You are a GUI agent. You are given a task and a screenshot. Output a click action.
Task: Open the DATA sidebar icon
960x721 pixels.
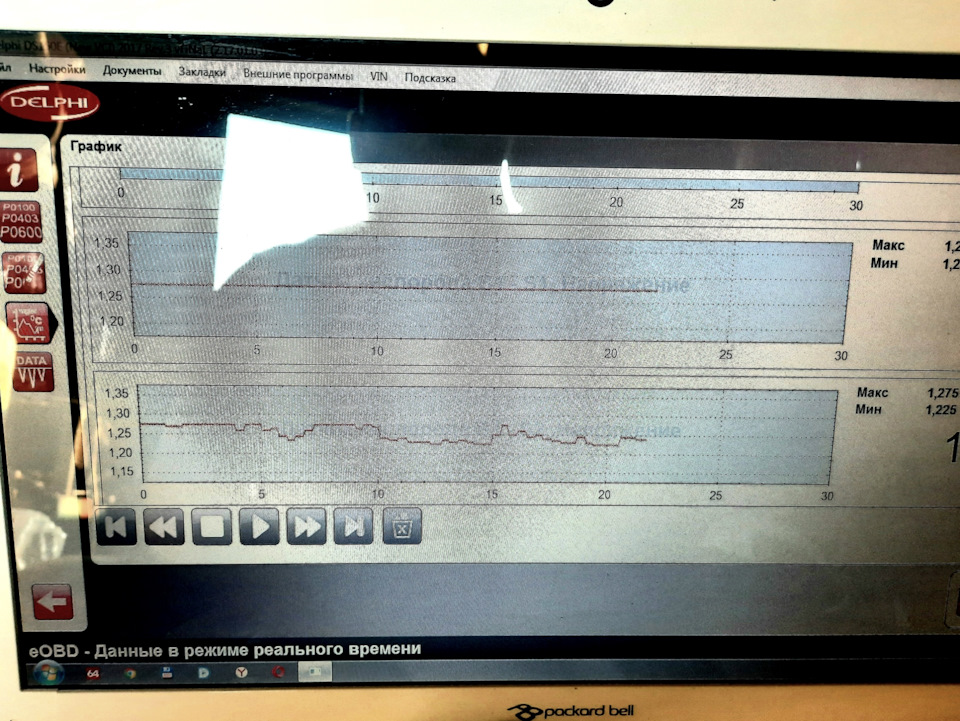pyautogui.click(x=32, y=372)
